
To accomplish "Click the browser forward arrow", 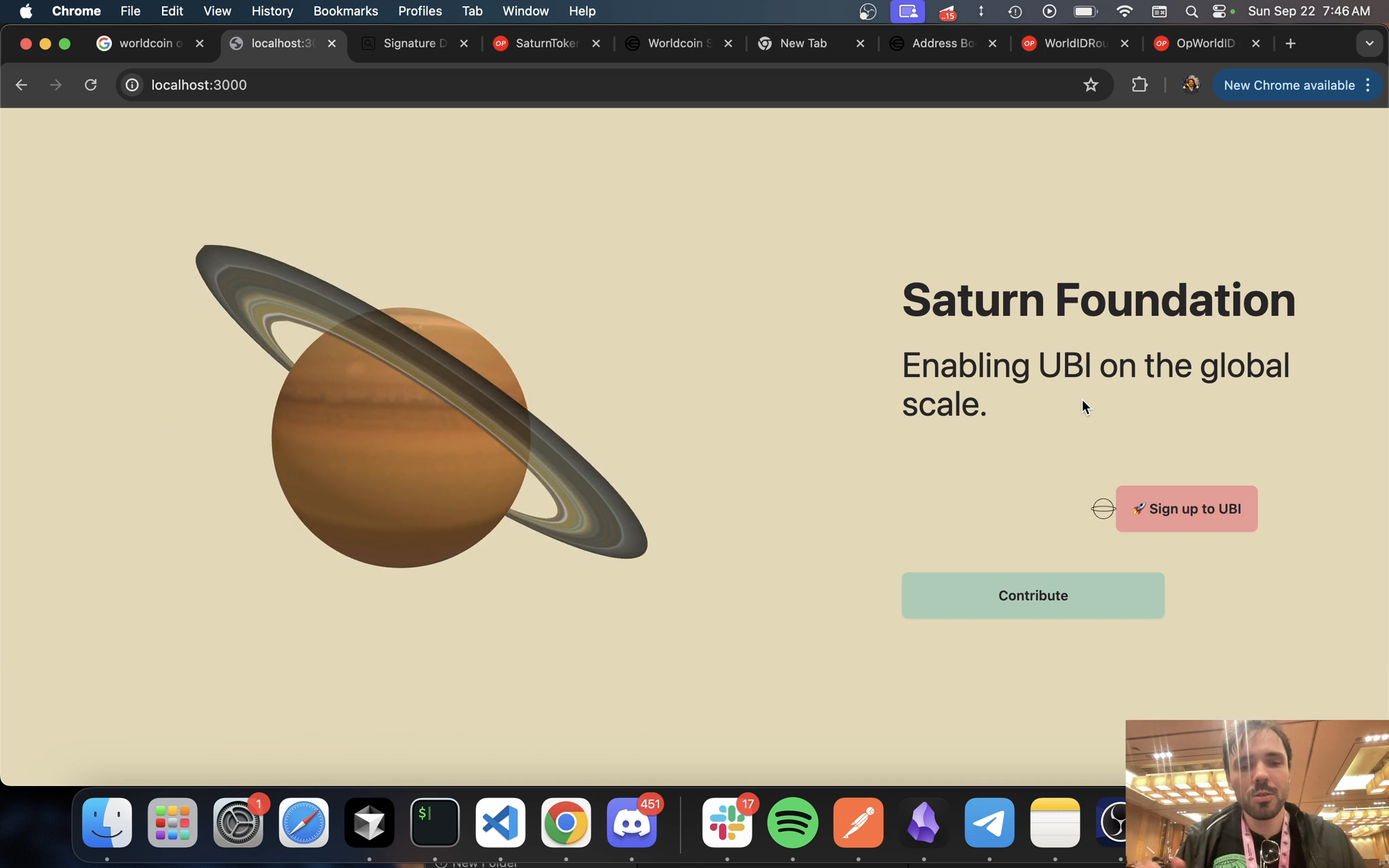I will click(x=56, y=85).
